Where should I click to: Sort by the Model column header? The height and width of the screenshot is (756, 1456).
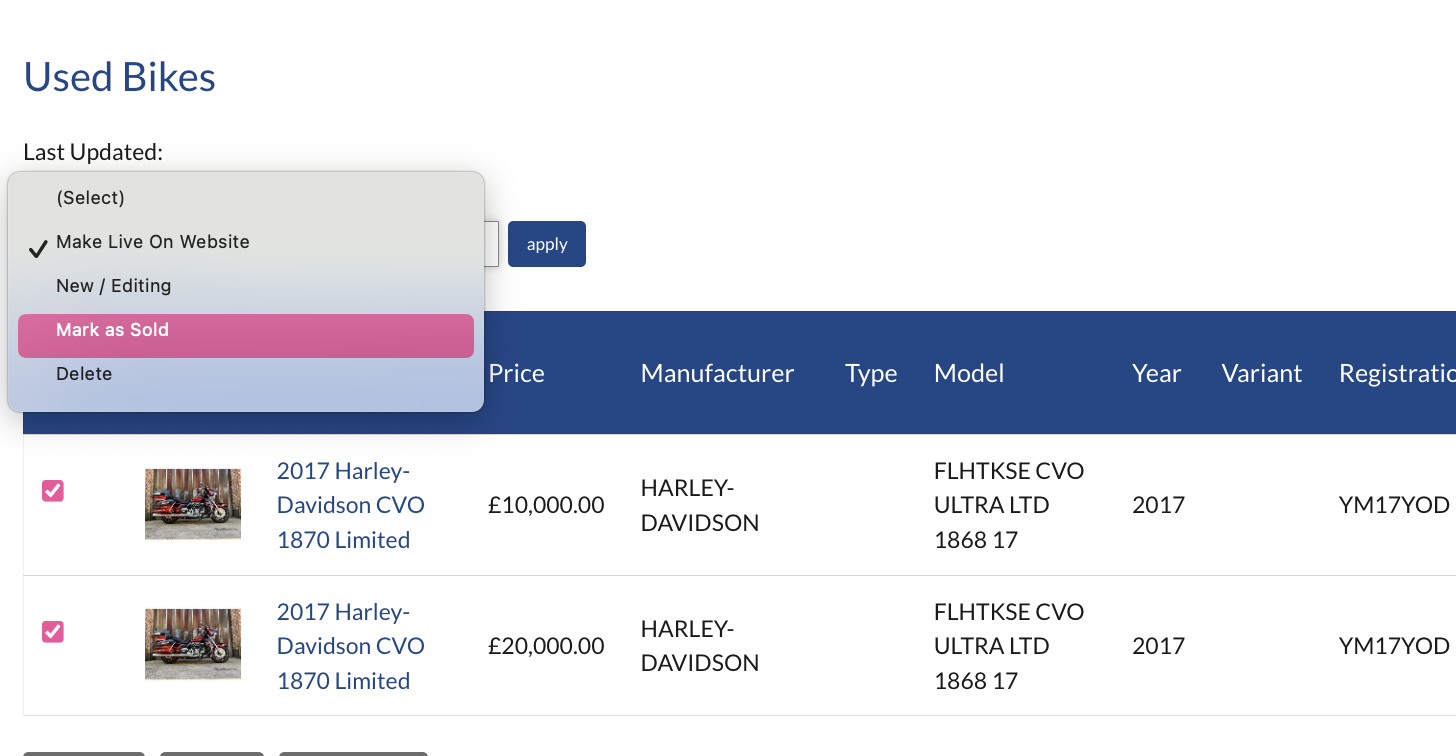coord(969,374)
